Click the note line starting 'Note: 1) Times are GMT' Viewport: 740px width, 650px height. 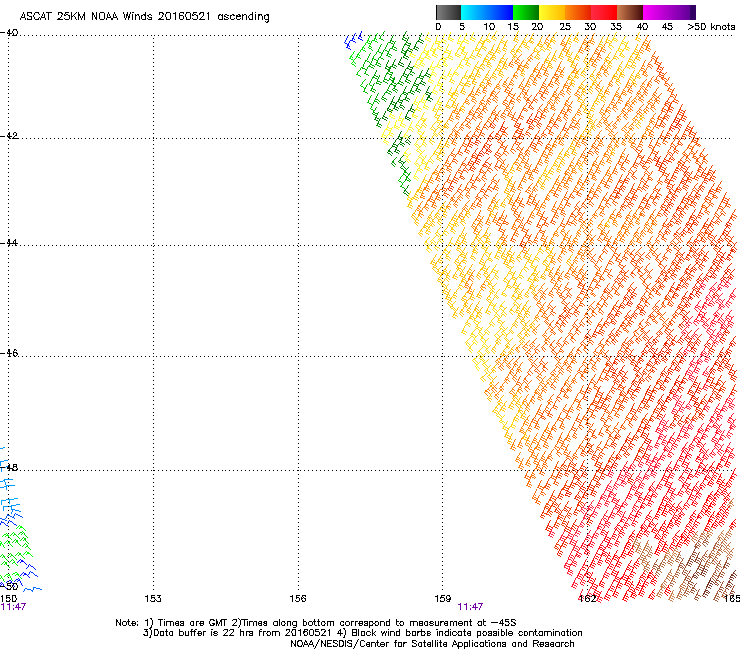tap(316, 623)
